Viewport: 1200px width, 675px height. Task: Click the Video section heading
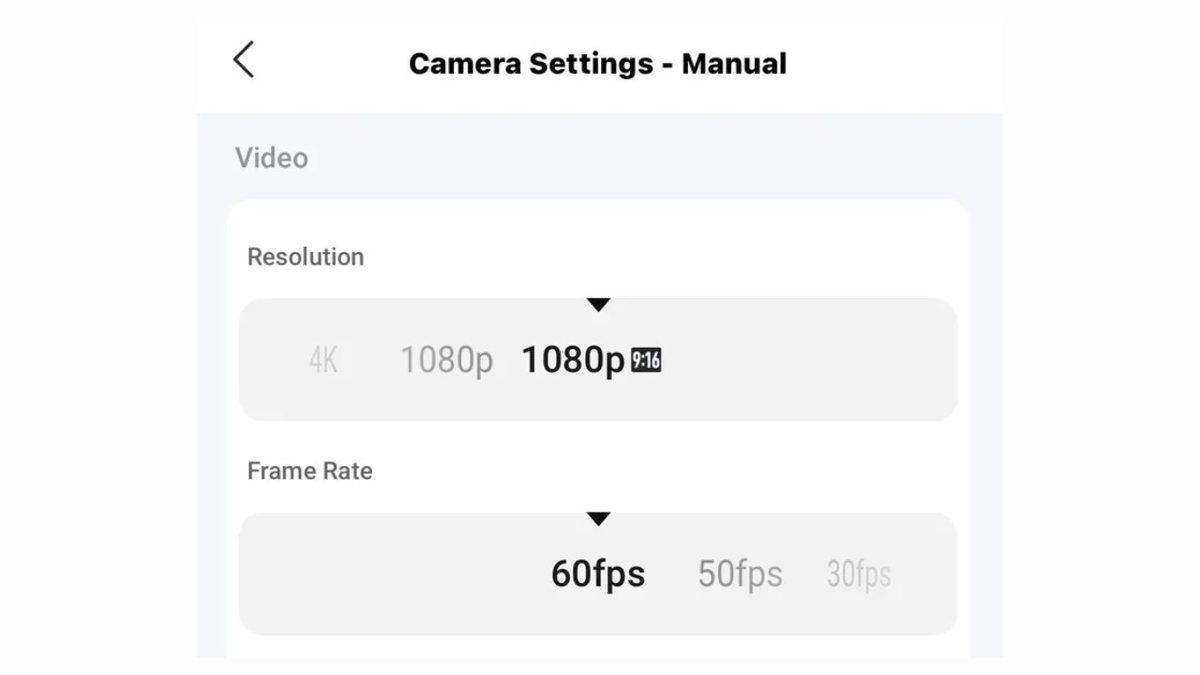[x=272, y=158]
